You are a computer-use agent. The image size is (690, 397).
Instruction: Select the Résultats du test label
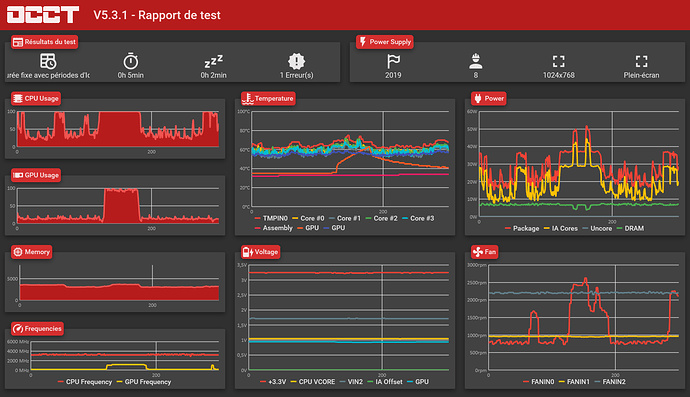click(50, 42)
